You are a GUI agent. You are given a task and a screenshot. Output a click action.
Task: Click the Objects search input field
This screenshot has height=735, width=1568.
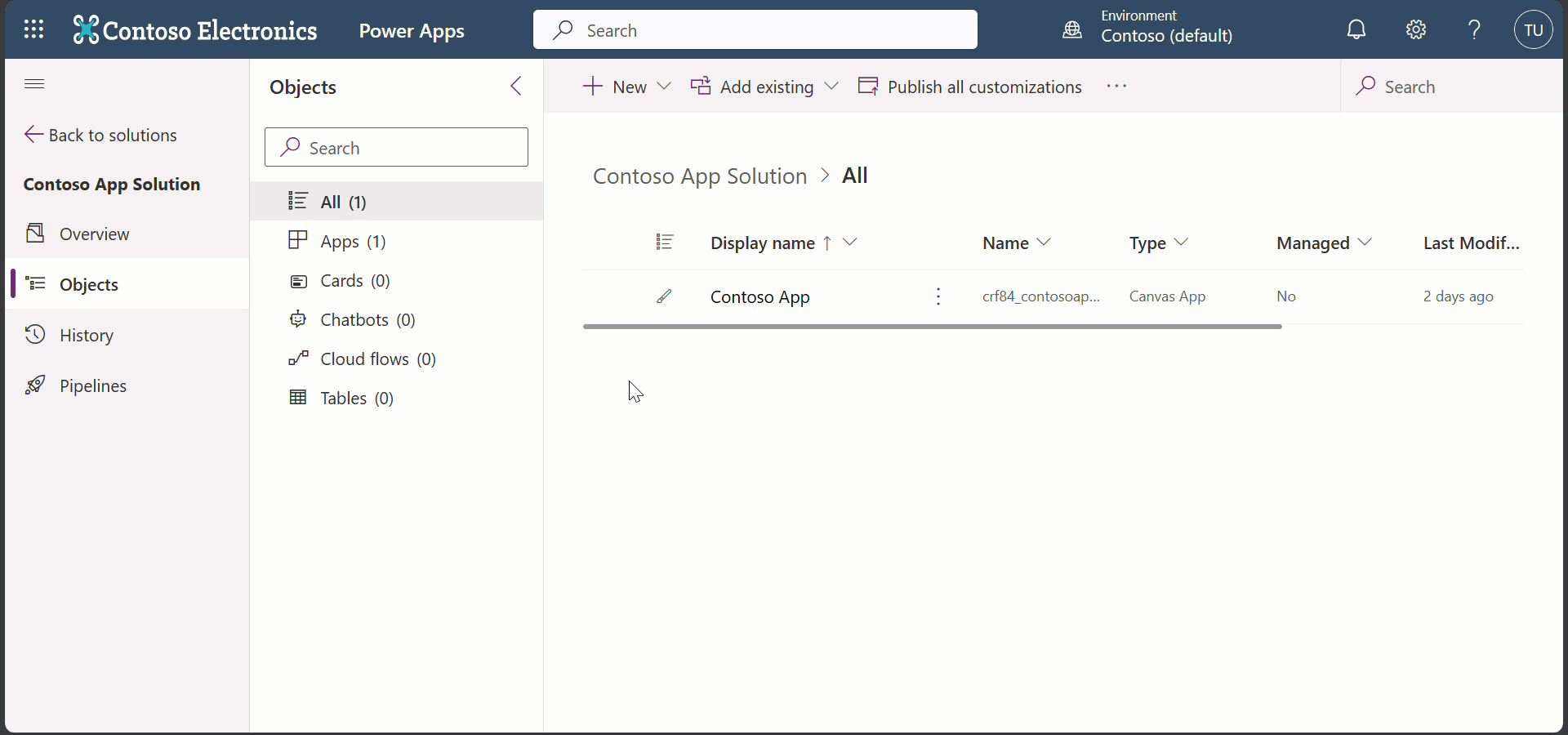(x=397, y=148)
